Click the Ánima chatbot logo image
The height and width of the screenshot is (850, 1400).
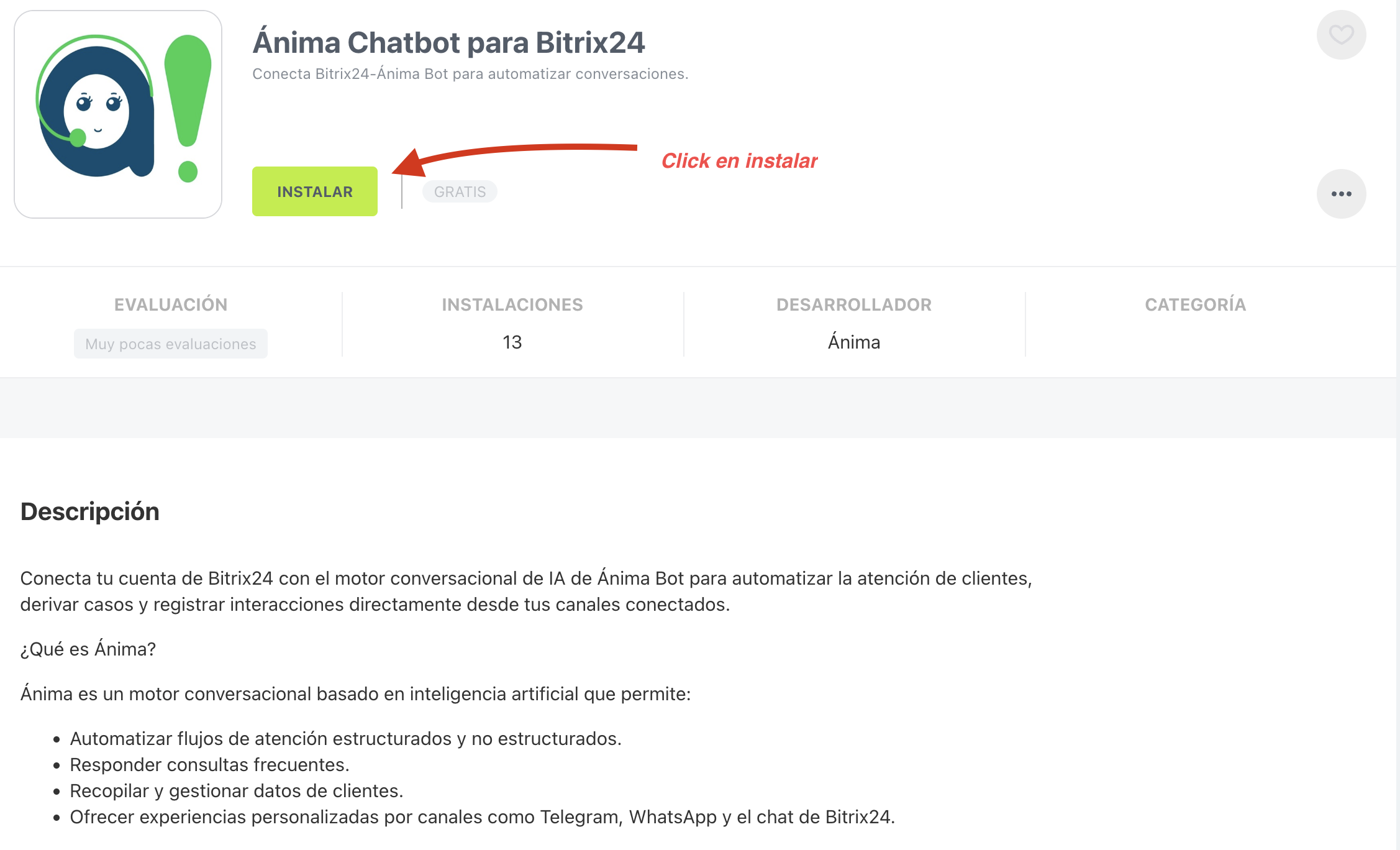118,114
